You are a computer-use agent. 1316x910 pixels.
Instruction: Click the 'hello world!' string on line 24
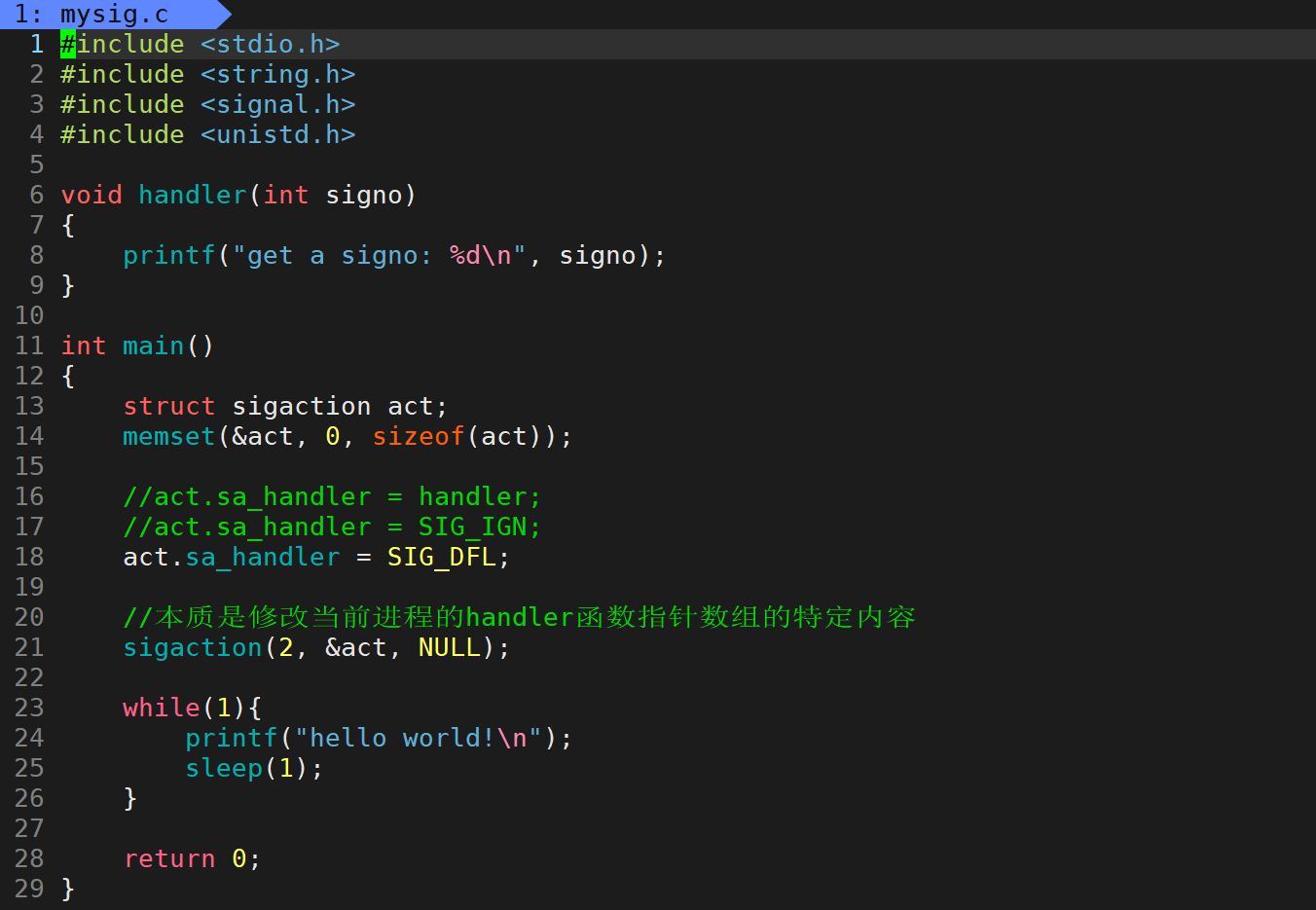[419, 739]
